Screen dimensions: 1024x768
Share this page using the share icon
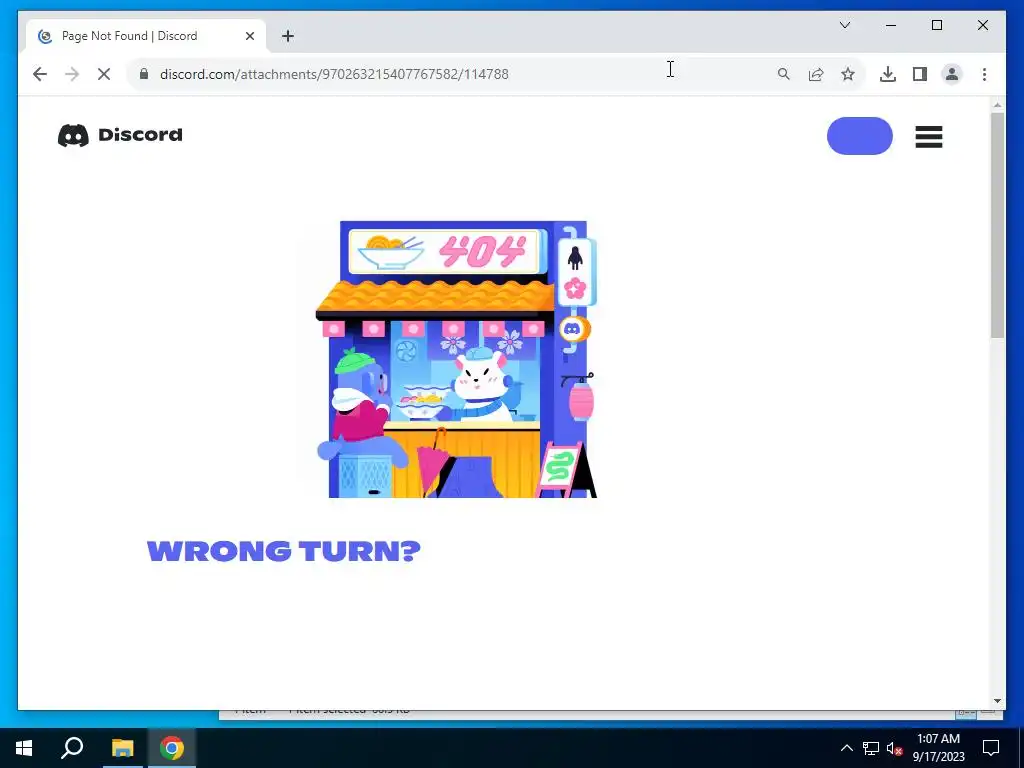coord(816,74)
